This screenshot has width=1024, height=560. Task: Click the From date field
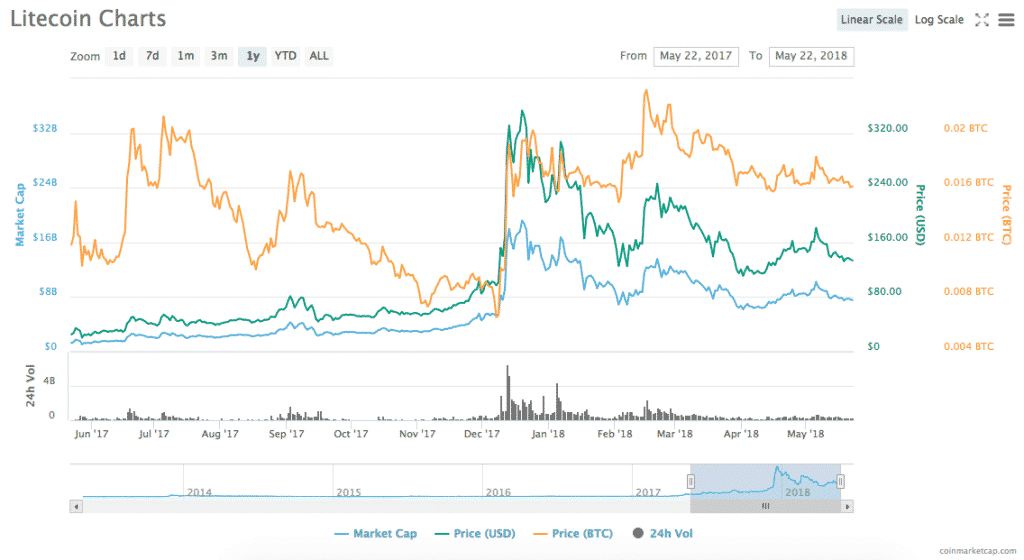coord(696,56)
